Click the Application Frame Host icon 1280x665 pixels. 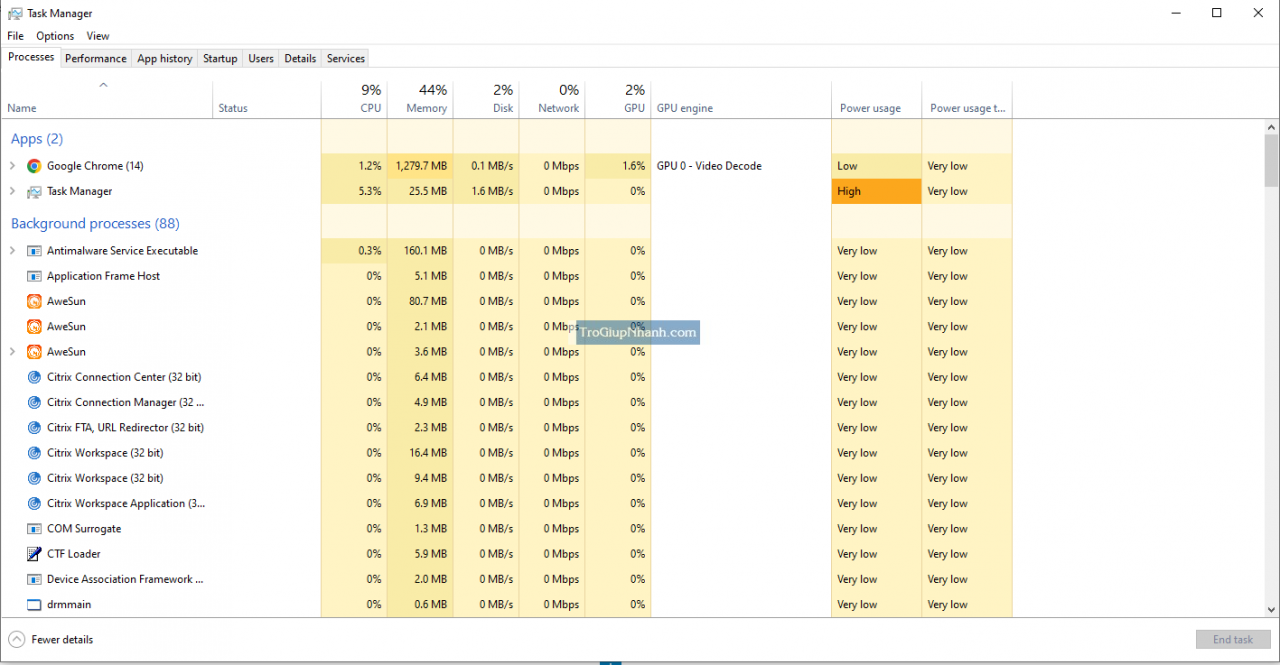coord(33,276)
